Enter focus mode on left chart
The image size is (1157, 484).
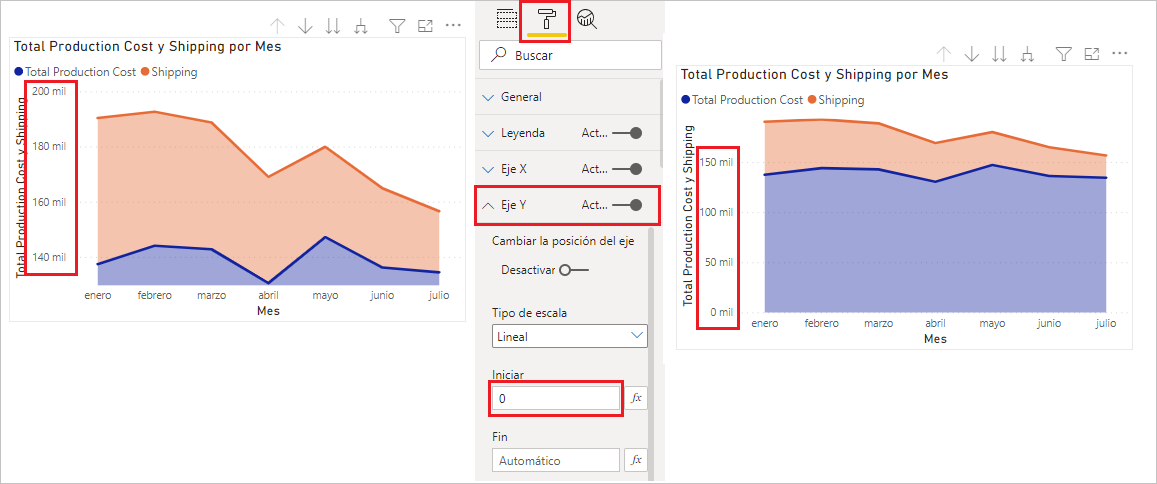(x=425, y=26)
